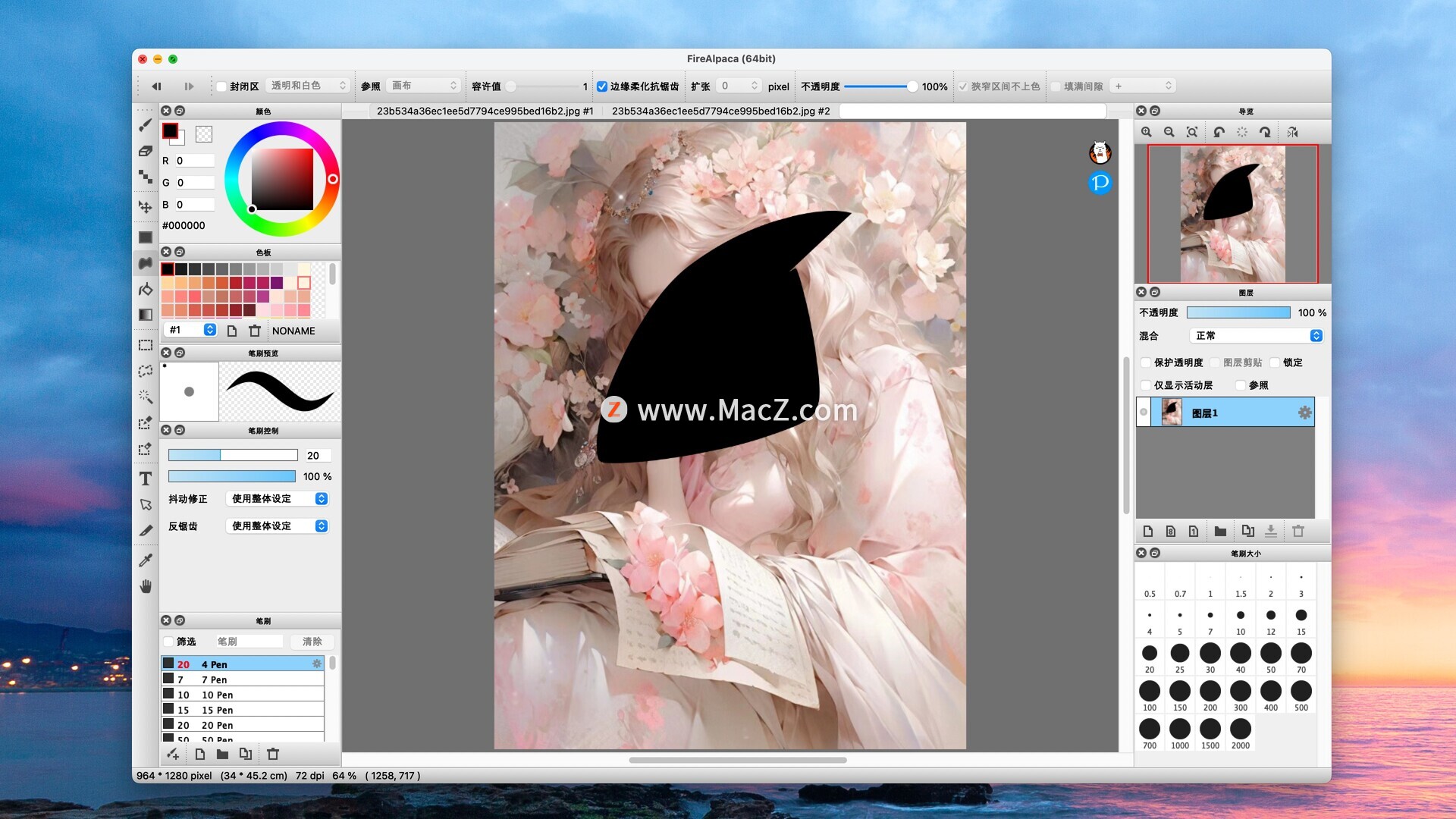Disable 边缘柔化抗锯齿 checkbox
The height and width of the screenshot is (819, 1456).
602,86
